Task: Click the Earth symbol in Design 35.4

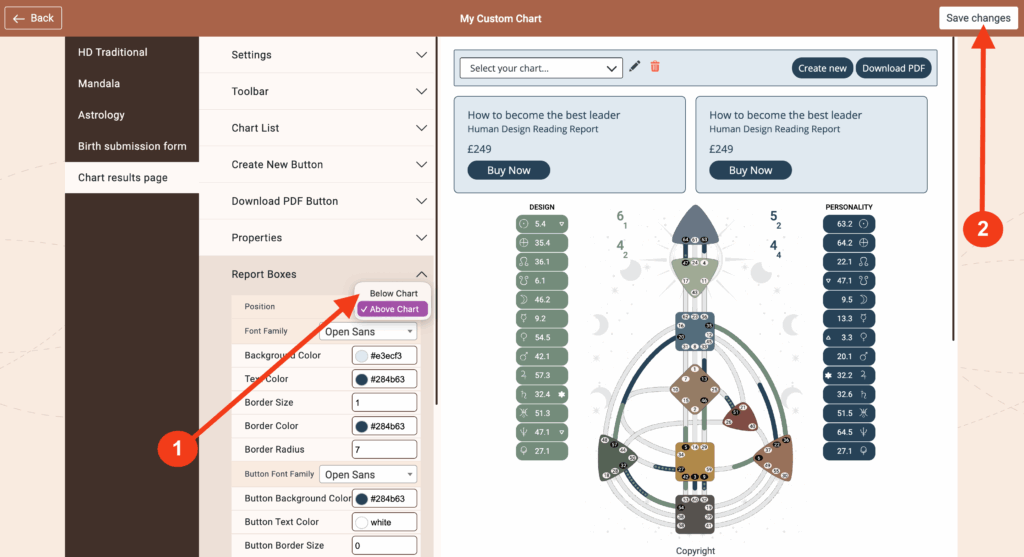Action: pyautogui.click(x=525, y=242)
